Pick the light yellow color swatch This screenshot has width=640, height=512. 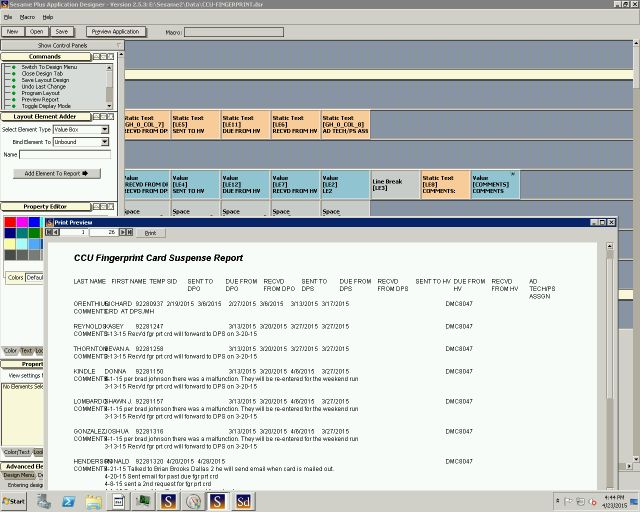click(x=10, y=244)
